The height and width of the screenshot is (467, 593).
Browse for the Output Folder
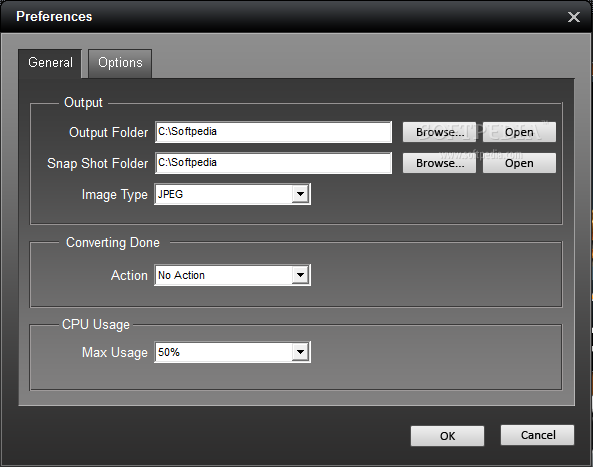439,132
